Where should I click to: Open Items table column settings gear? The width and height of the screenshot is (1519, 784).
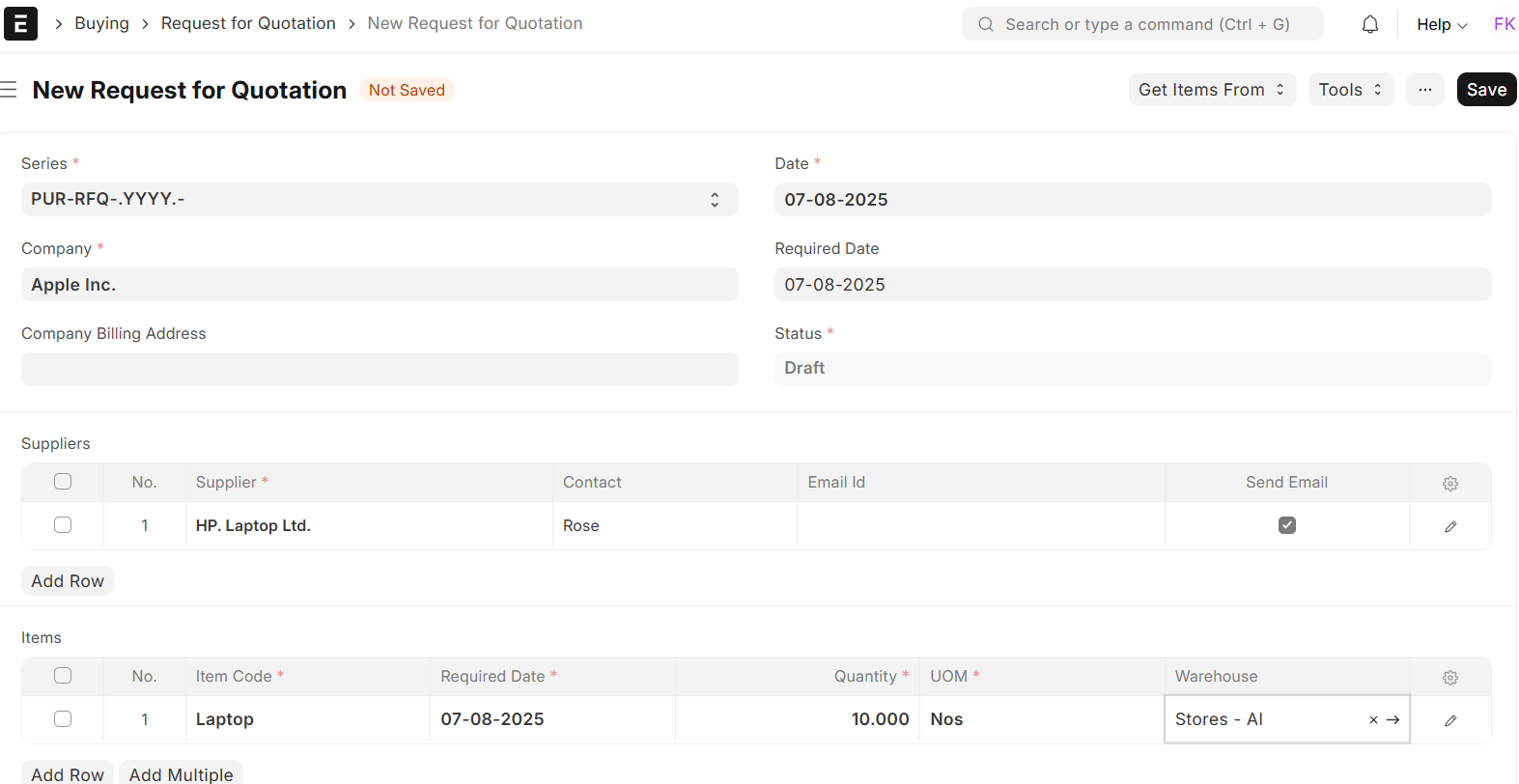point(1449,677)
